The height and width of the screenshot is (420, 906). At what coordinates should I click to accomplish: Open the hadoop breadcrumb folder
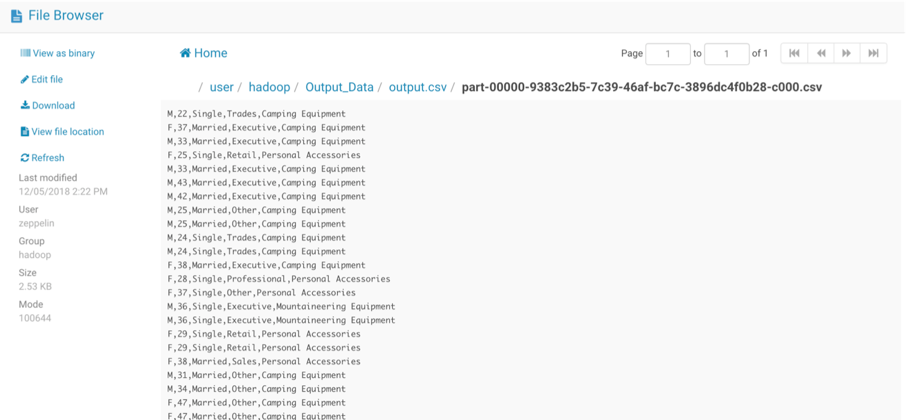[x=269, y=87]
